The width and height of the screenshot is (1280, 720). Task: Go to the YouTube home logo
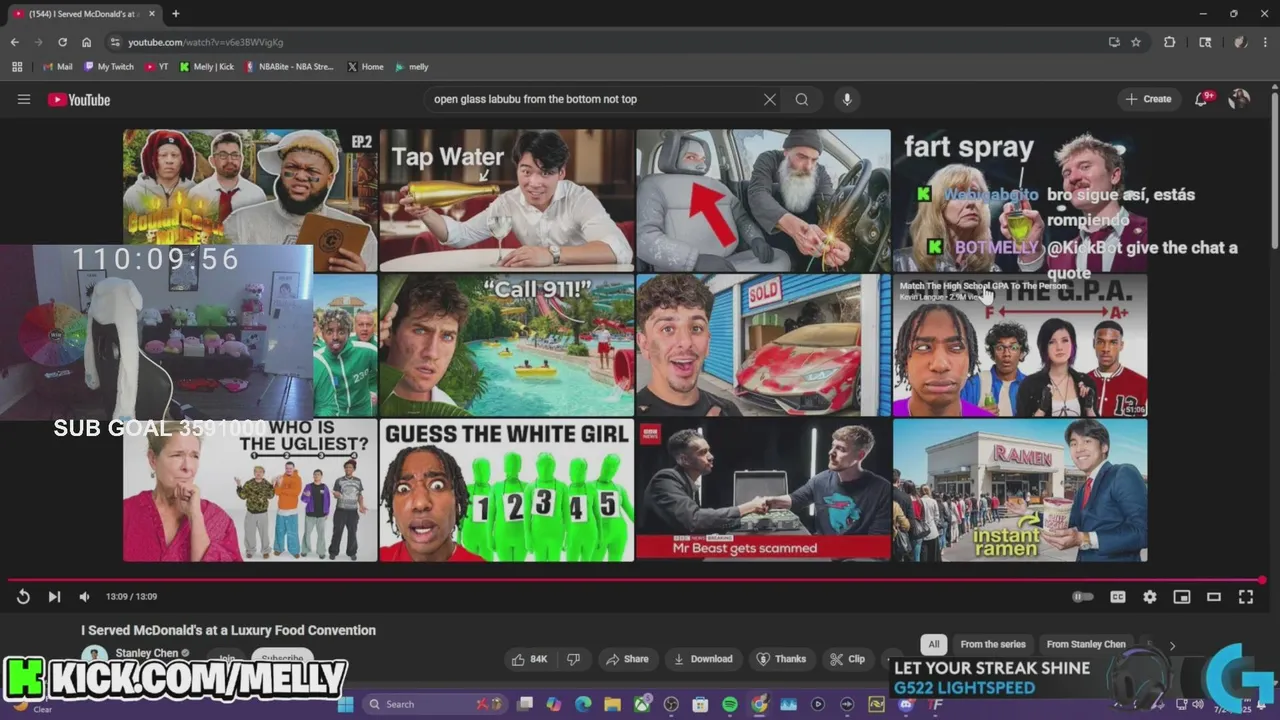pyautogui.click(x=79, y=99)
